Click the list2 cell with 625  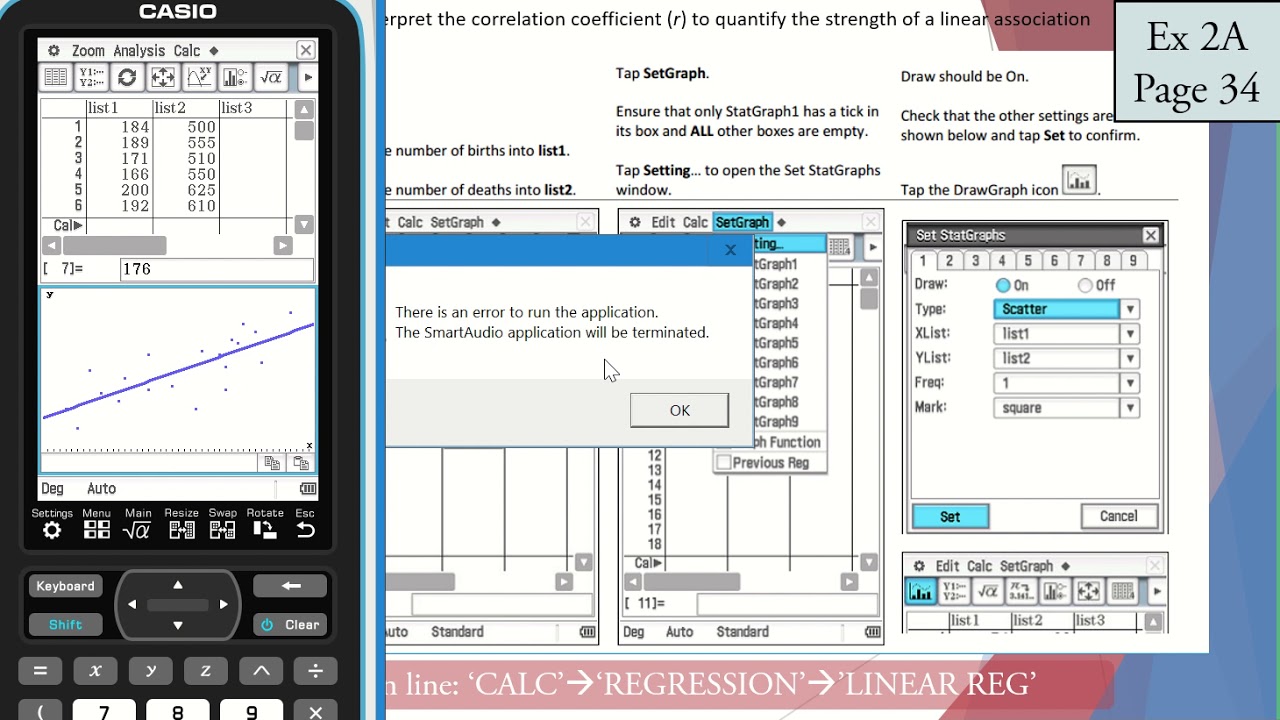point(185,190)
